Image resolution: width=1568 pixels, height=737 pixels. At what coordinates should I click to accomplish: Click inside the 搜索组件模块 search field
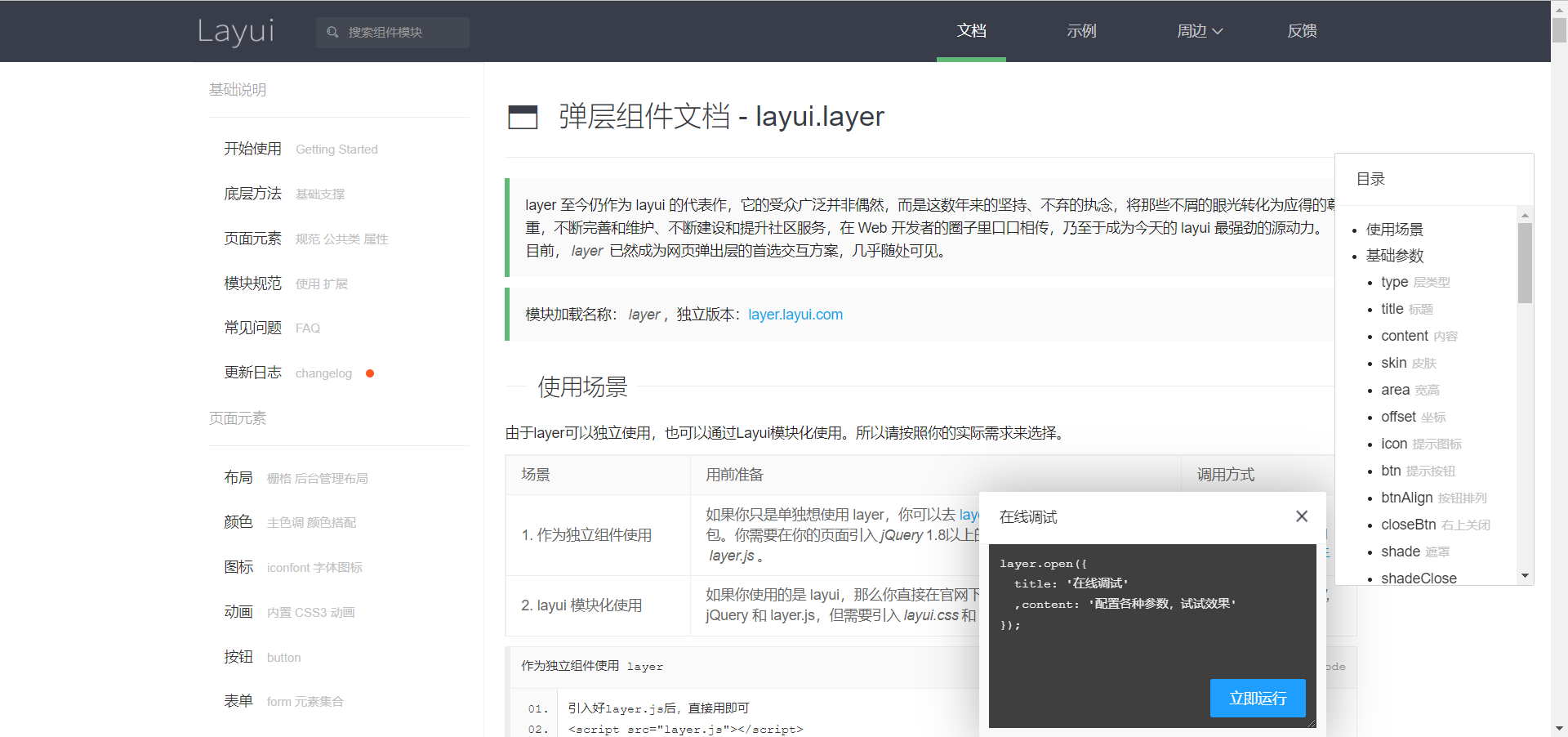[x=400, y=32]
